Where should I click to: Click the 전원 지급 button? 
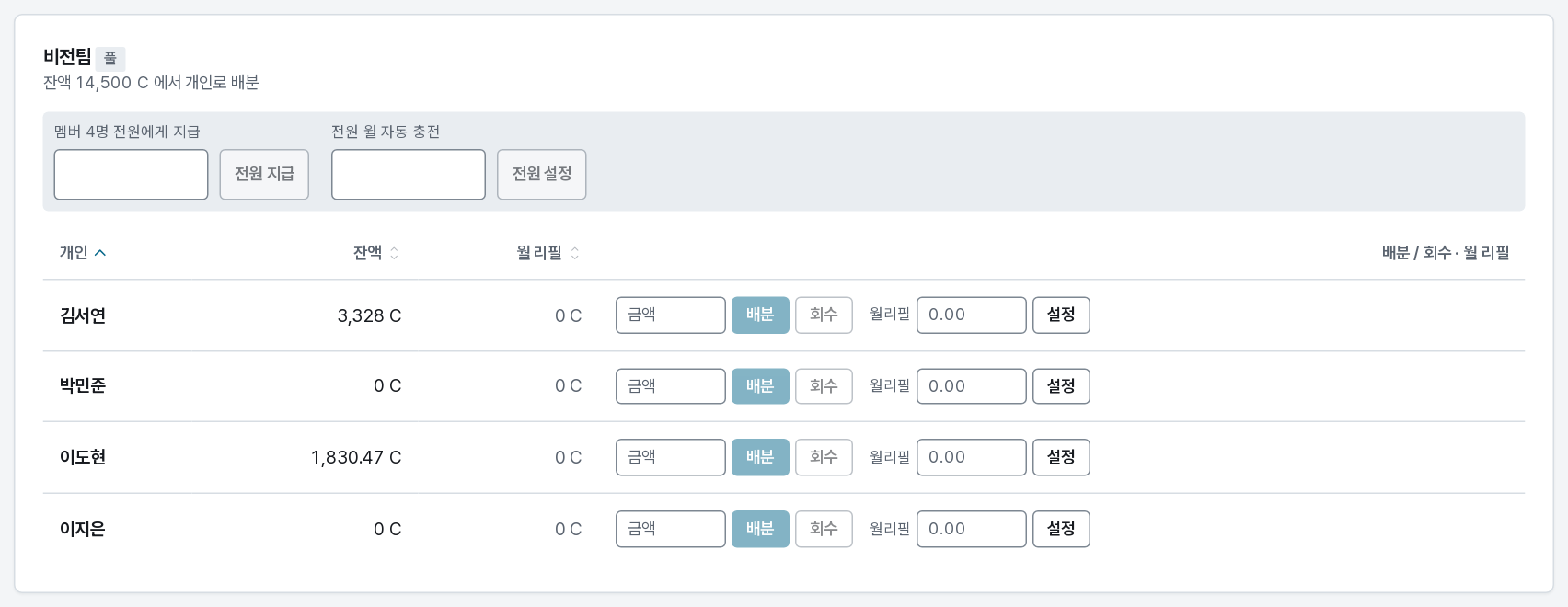tap(264, 174)
